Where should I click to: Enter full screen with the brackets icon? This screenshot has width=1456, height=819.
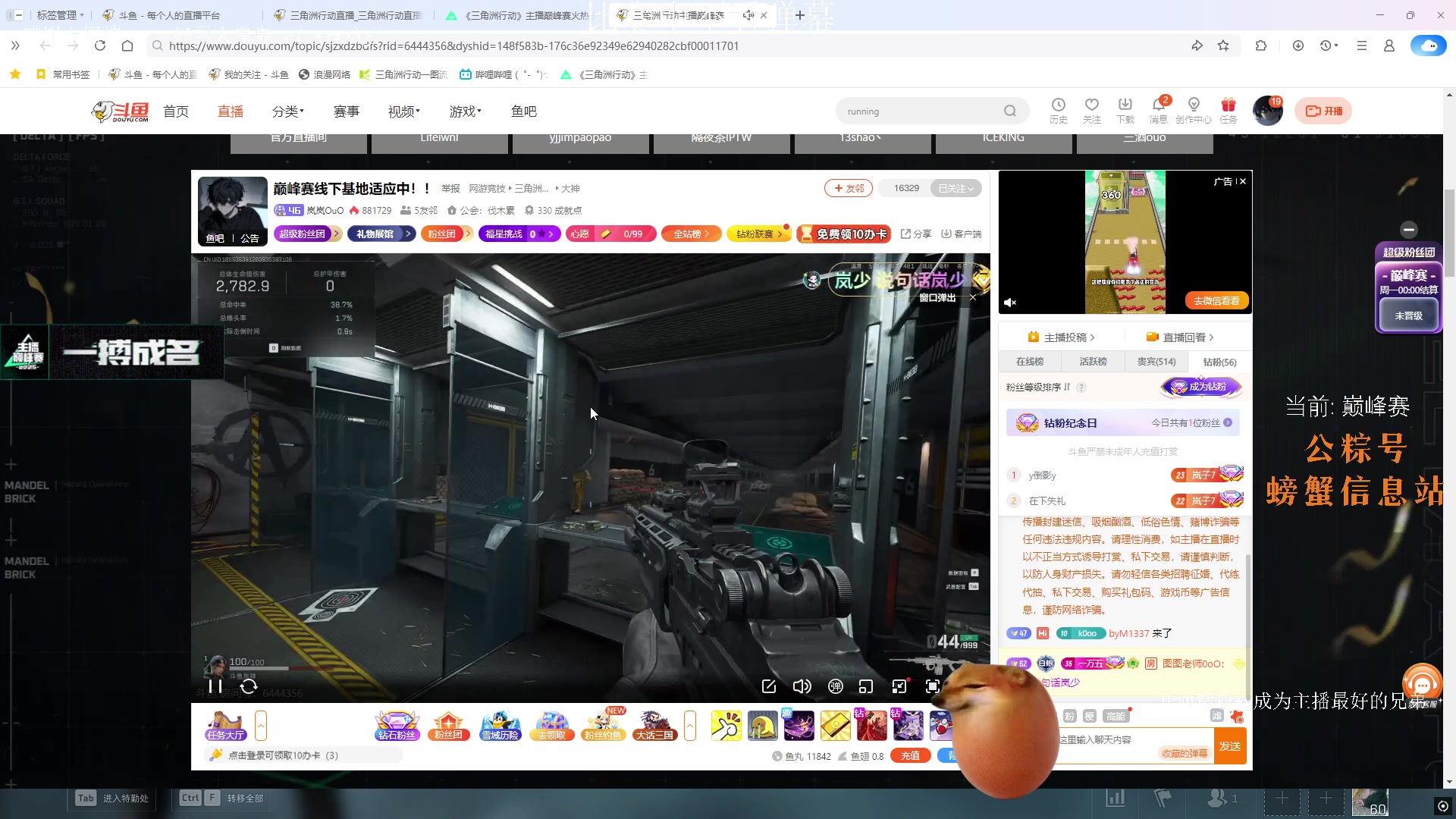[933, 686]
